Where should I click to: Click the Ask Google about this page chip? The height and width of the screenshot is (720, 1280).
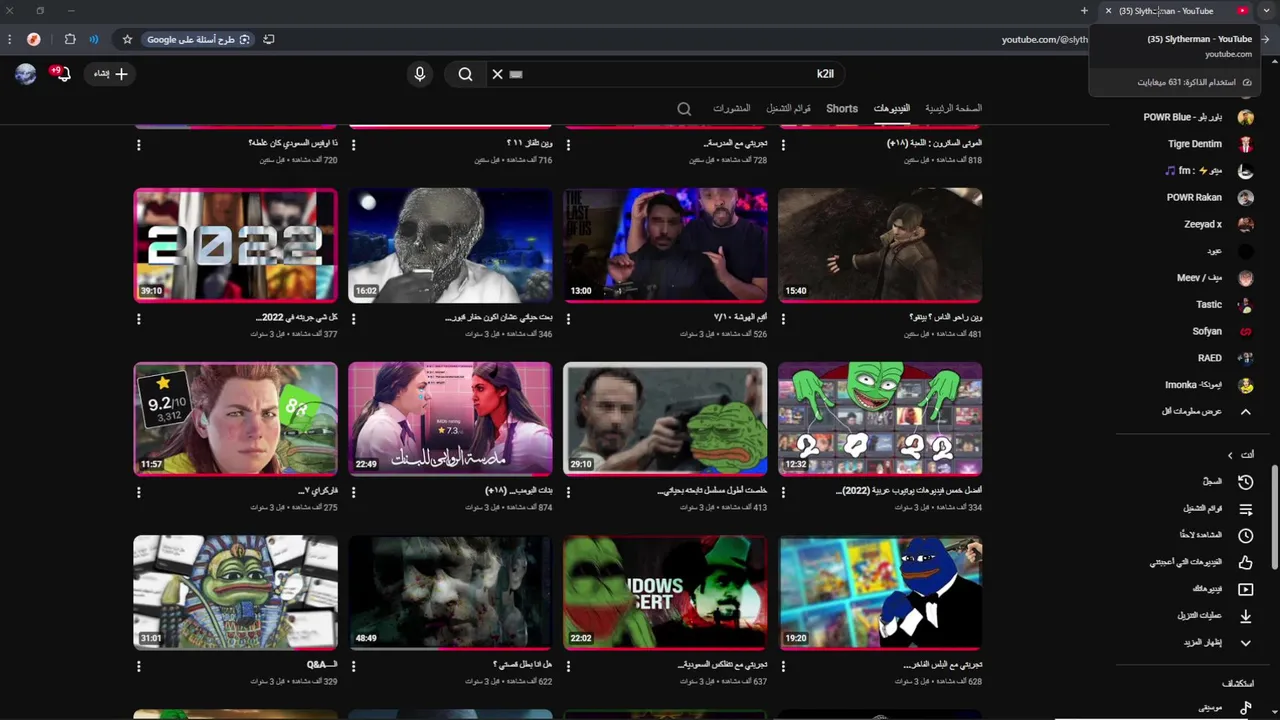point(198,39)
